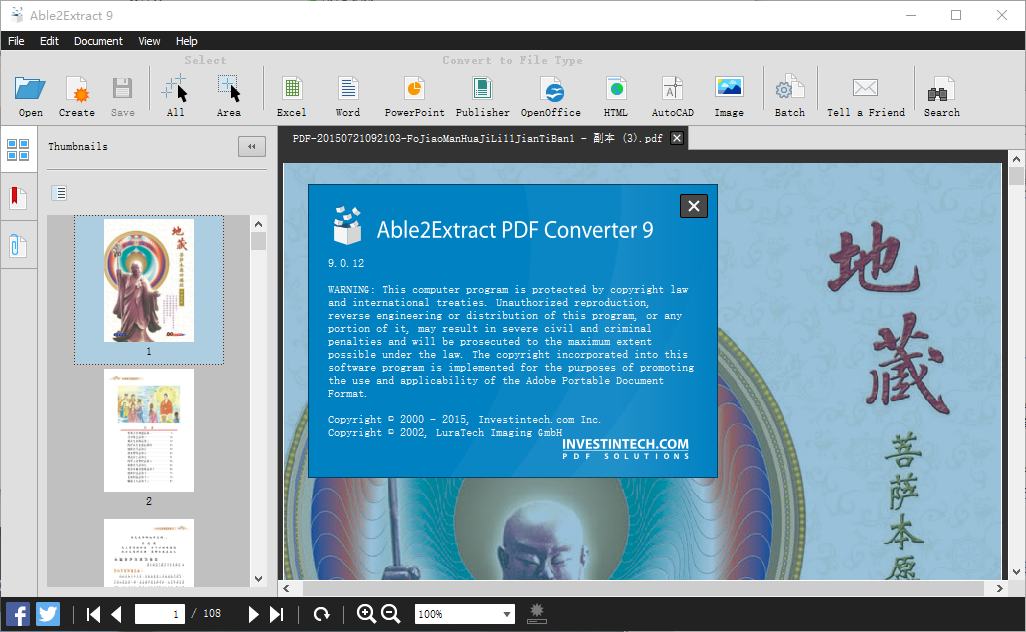1026x632 pixels.
Task: Toggle the thumbnail list view option
Action: (58, 192)
